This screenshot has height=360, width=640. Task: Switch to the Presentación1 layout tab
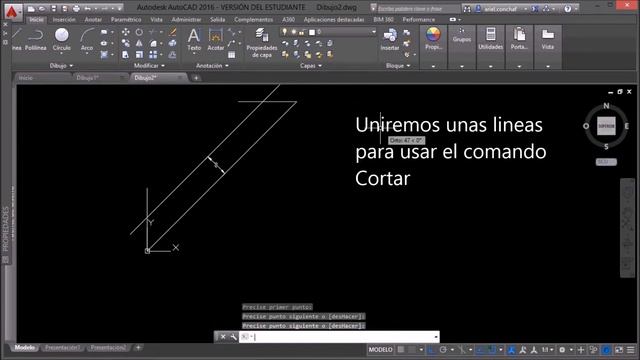click(x=62, y=347)
